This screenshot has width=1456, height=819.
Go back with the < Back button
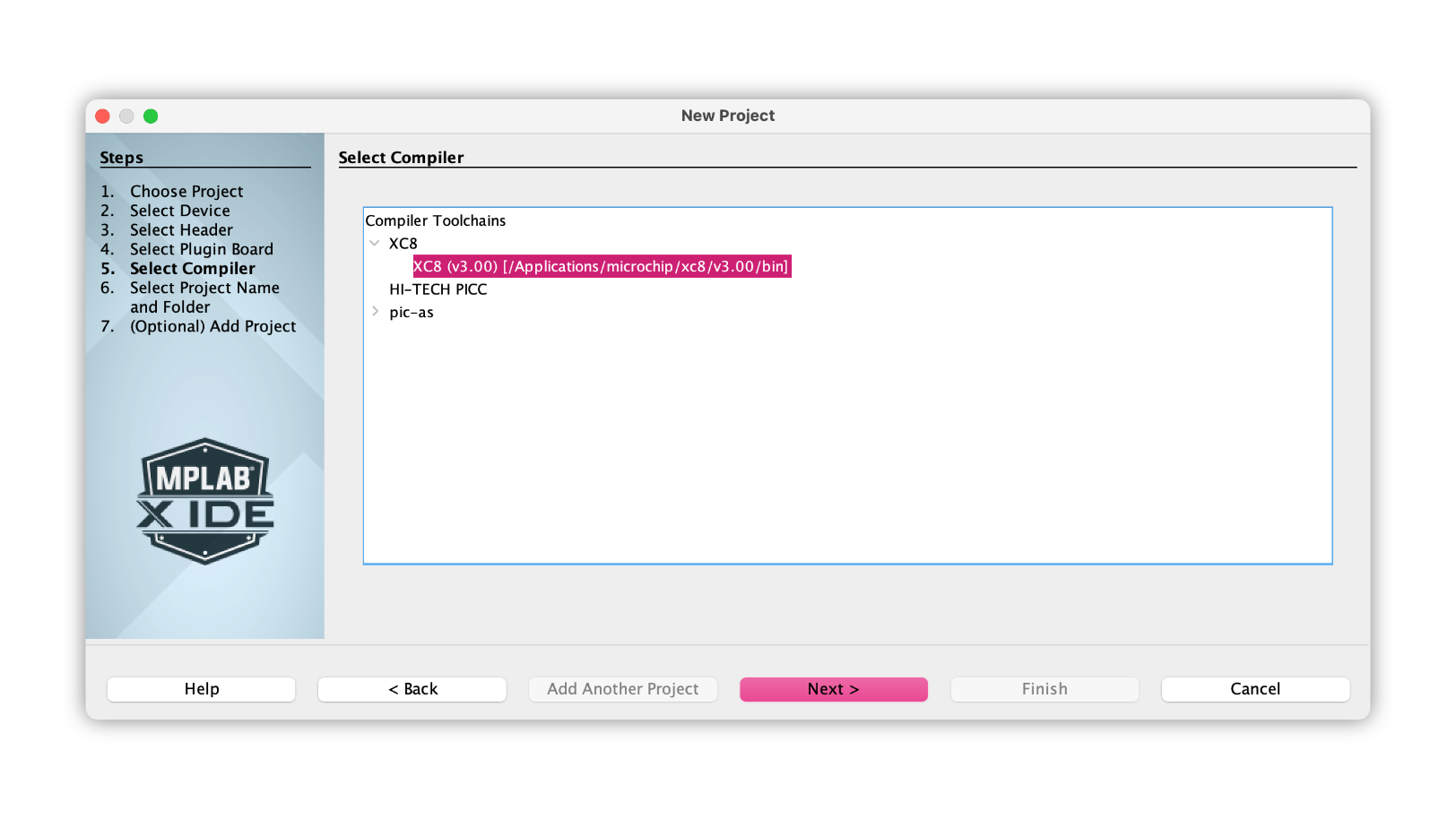(x=412, y=689)
